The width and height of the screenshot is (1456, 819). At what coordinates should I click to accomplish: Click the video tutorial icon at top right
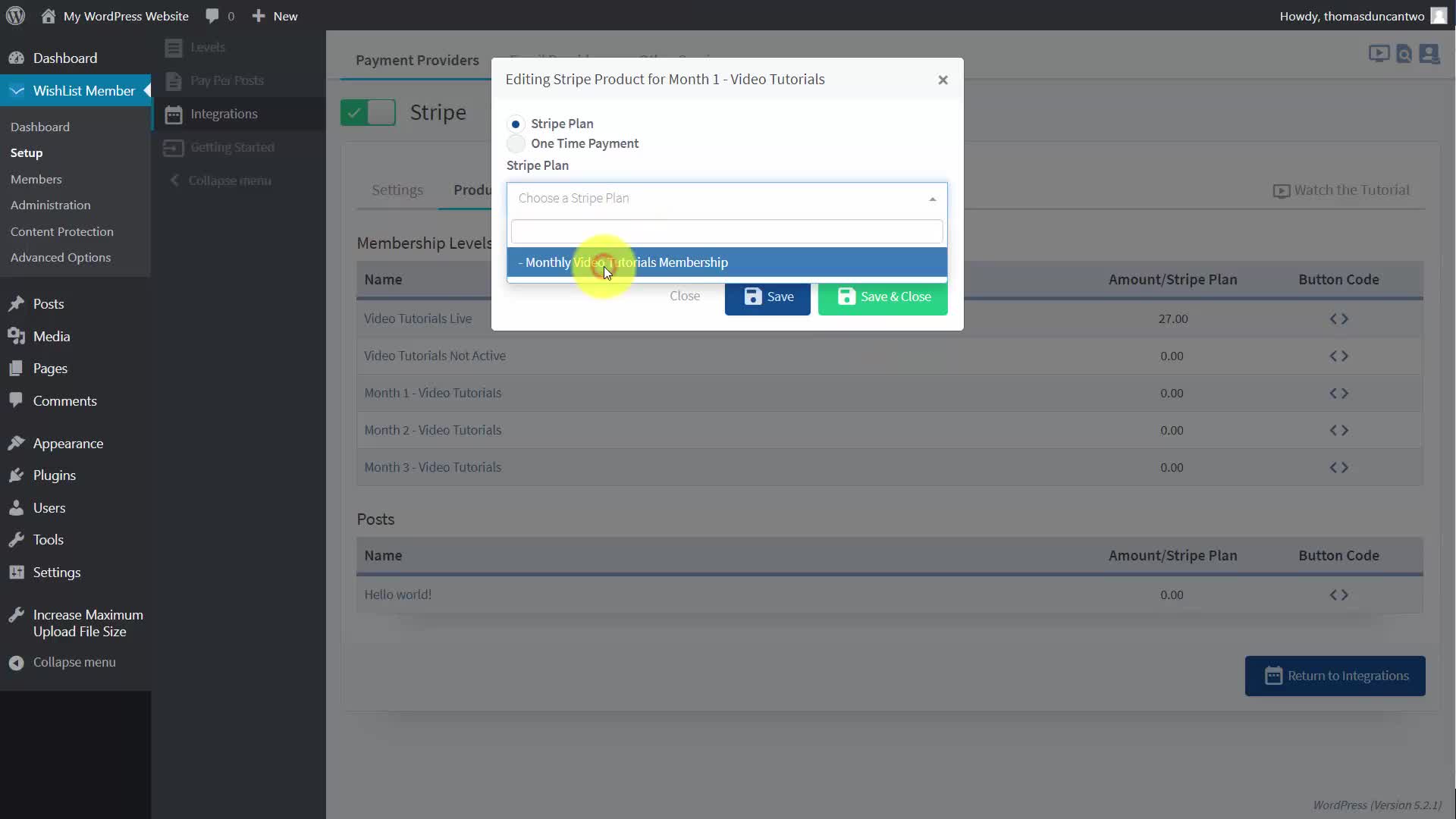pos(1379,54)
